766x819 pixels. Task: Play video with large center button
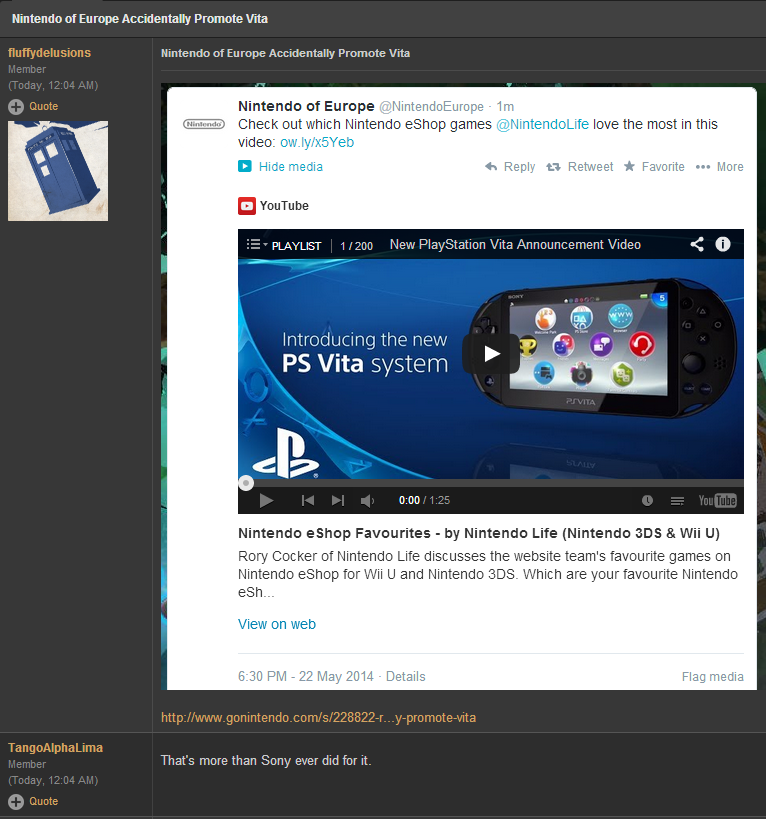(x=491, y=354)
